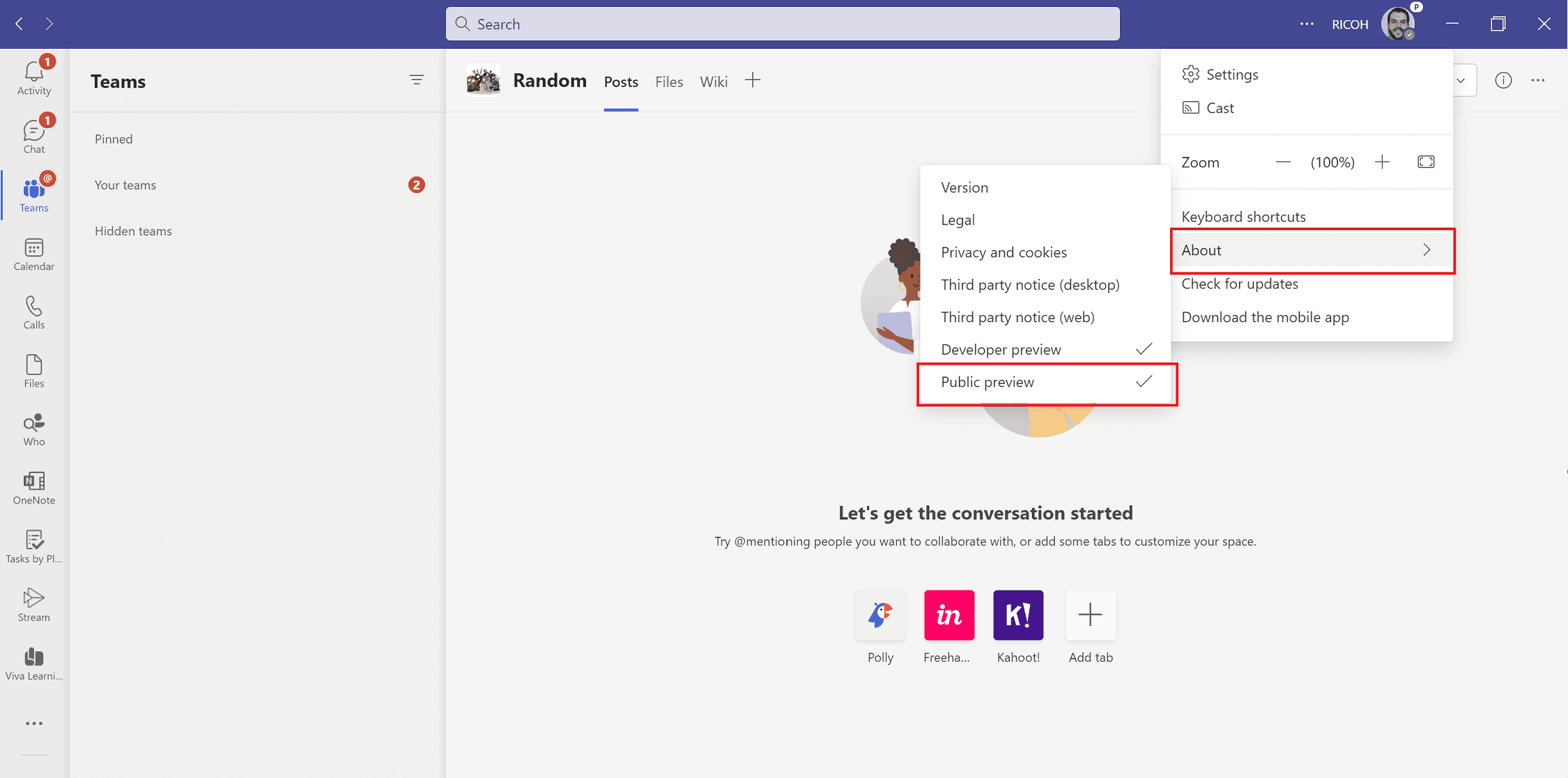Open Tasks by Planner app

34,547
